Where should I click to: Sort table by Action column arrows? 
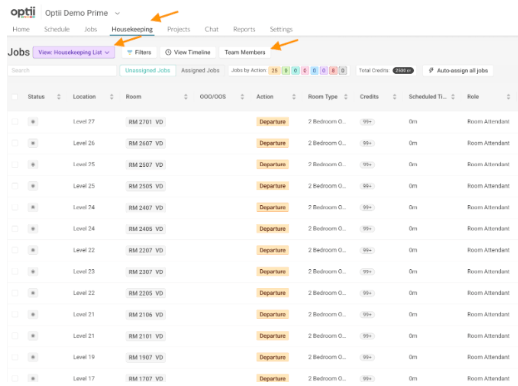click(294, 97)
